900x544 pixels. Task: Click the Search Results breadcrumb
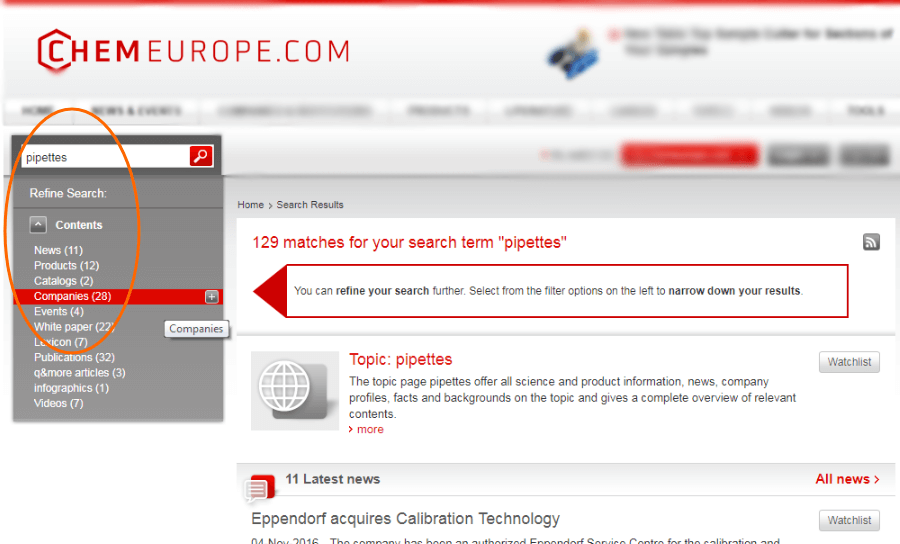pyautogui.click(x=310, y=205)
